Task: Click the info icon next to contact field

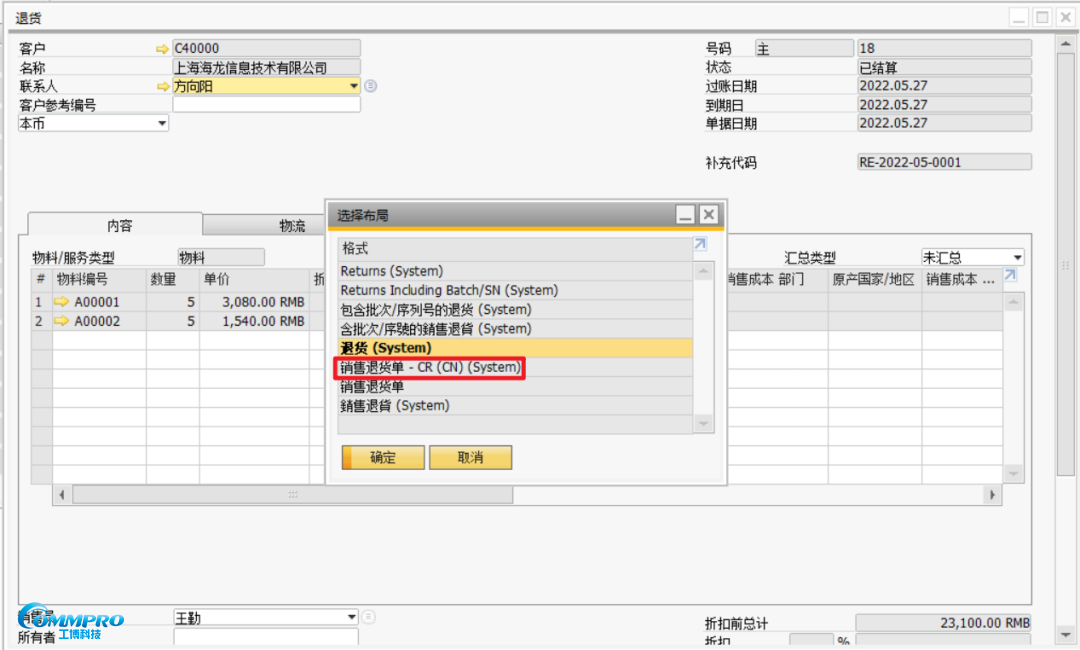Action: (371, 86)
